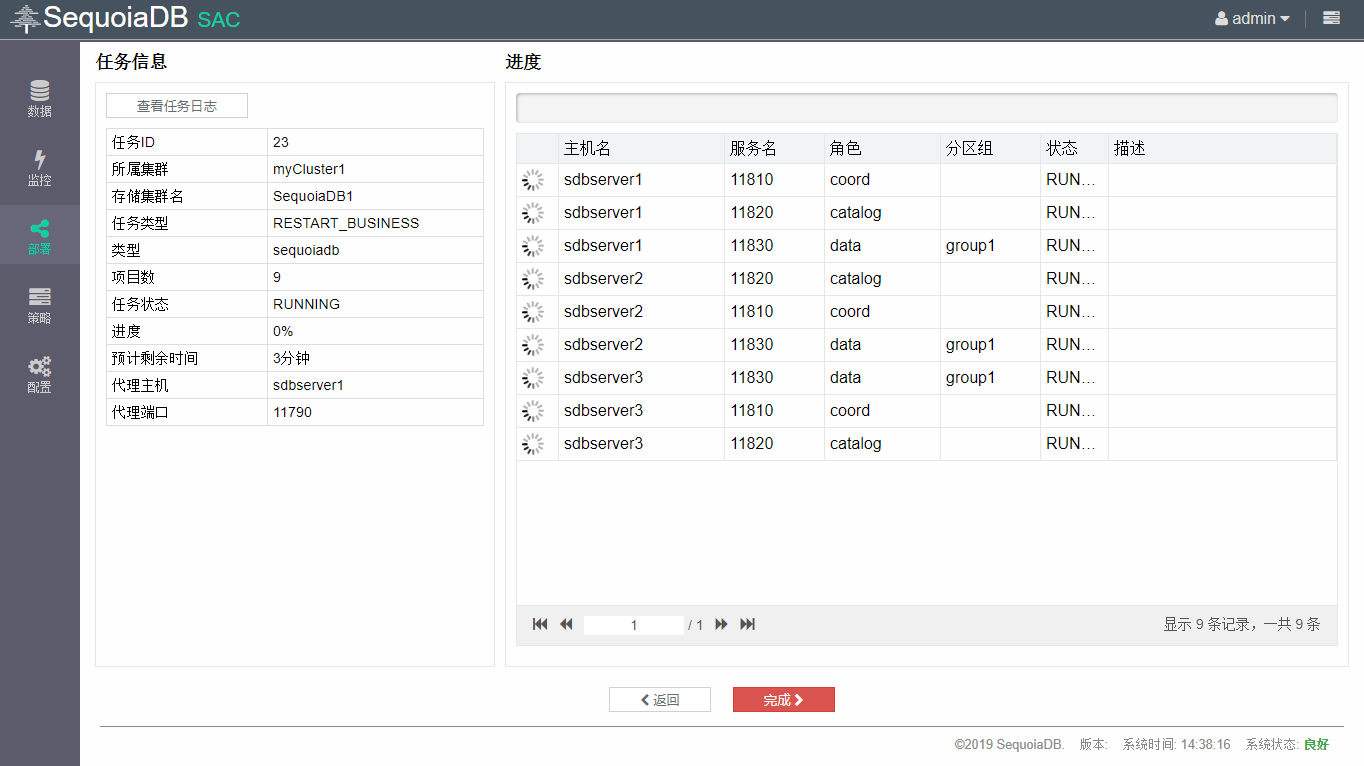Click spinner icon for sdbserver1 coord row

[533, 180]
